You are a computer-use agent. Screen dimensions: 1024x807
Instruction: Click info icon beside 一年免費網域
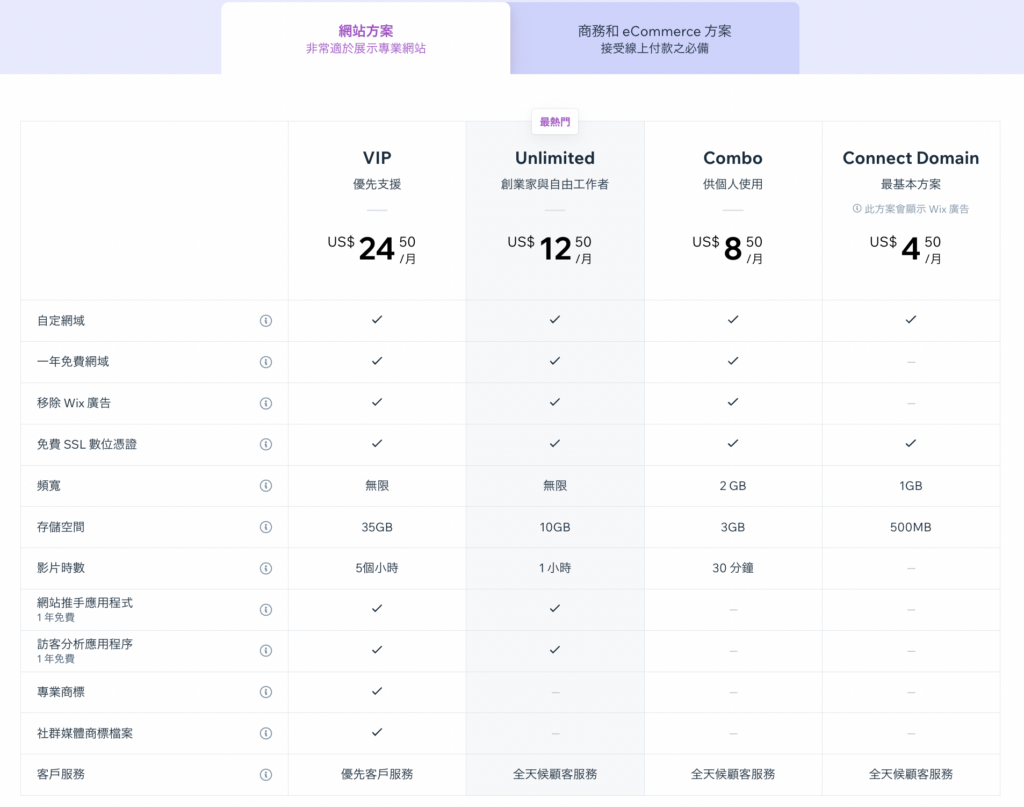tap(266, 362)
